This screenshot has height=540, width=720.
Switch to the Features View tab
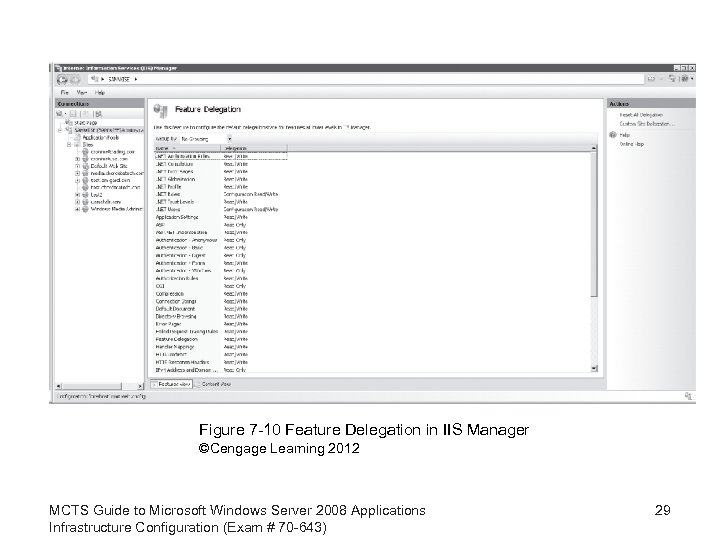171,384
